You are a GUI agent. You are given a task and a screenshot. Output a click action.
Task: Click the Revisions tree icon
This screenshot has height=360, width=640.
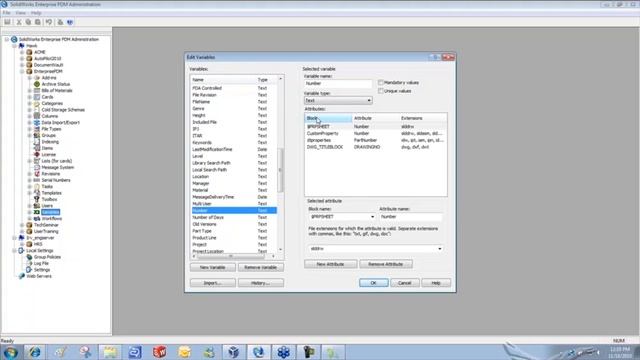(x=37, y=173)
